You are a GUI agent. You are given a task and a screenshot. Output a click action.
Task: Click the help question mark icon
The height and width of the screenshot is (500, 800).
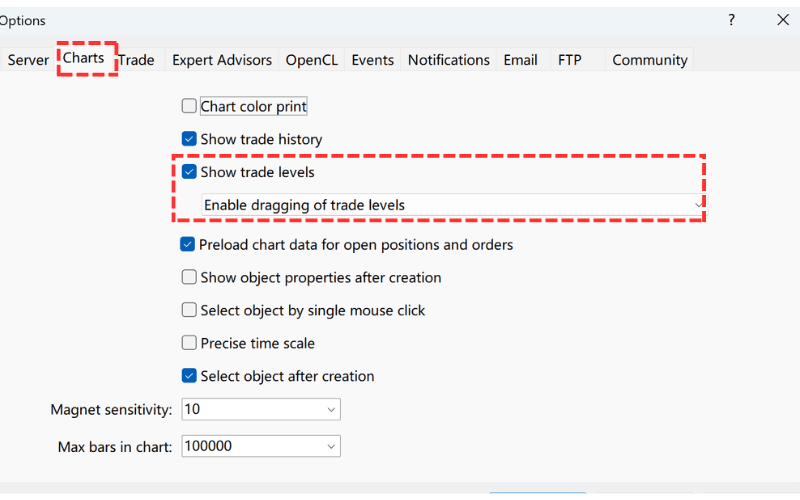coord(731,20)
